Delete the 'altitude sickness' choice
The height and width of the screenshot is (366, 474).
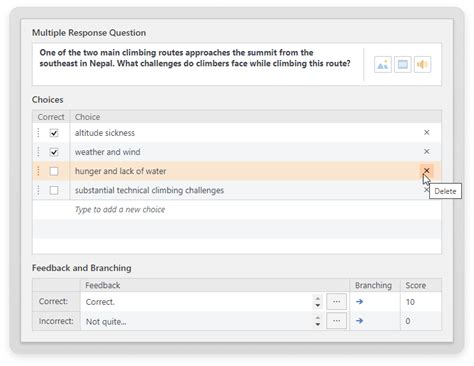click(x=426, y=132)
